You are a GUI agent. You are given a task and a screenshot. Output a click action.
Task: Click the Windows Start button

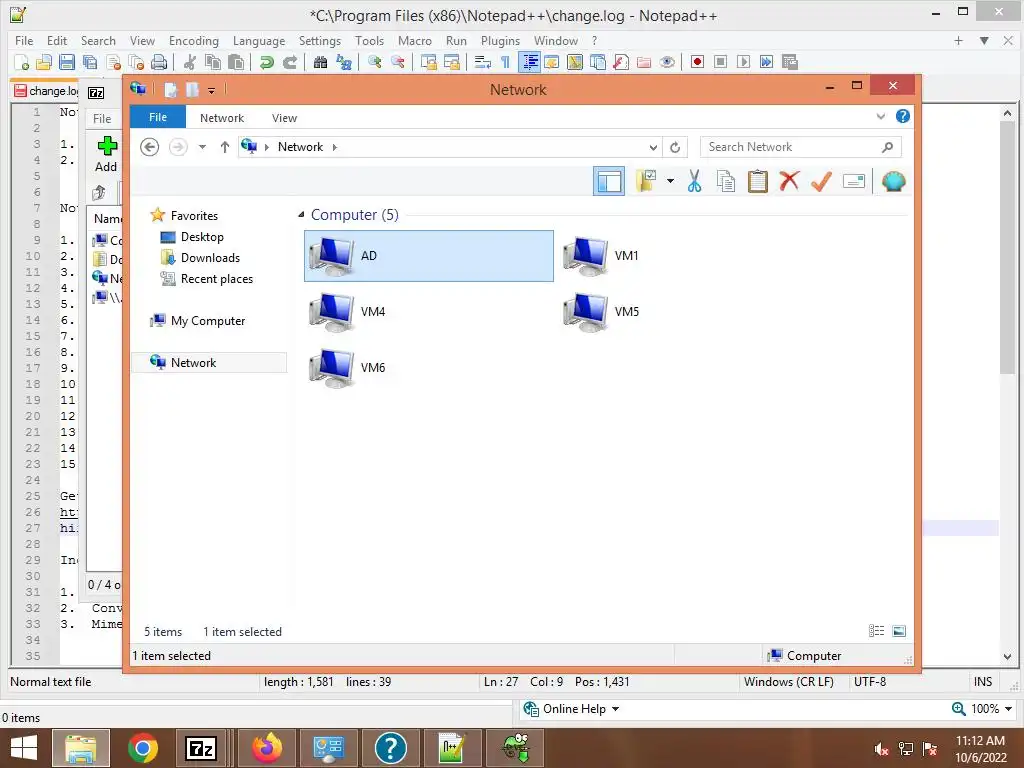(23, 748)
